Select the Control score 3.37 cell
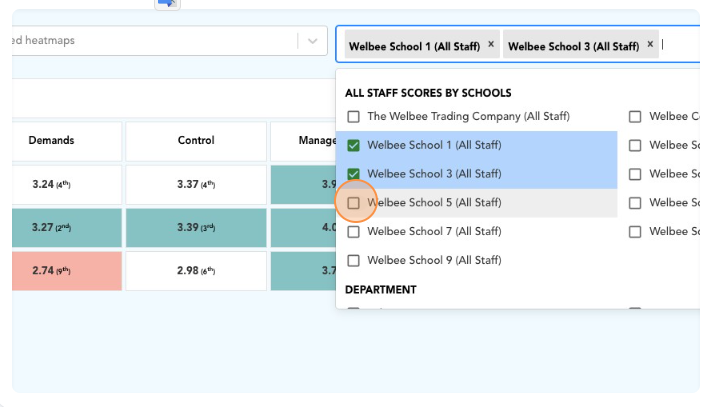This screenshot has height=407, width=708. coord(196,185)
